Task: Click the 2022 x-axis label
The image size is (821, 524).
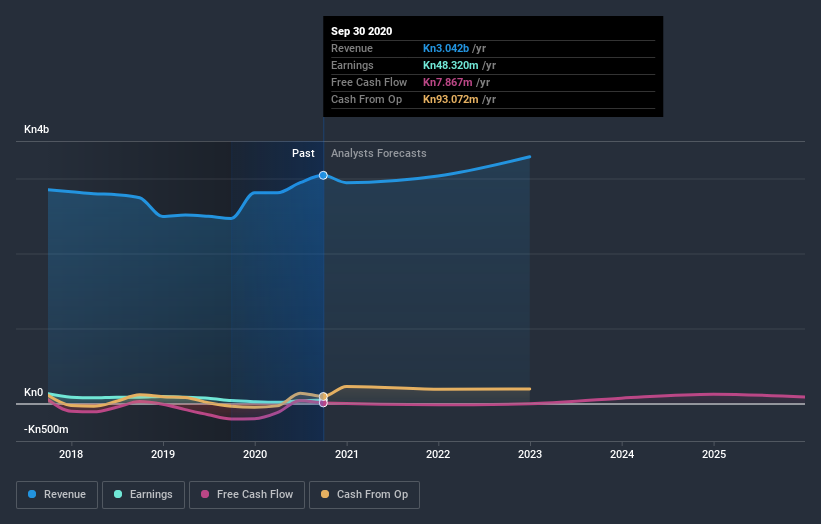Action: (x=438, y=454)
